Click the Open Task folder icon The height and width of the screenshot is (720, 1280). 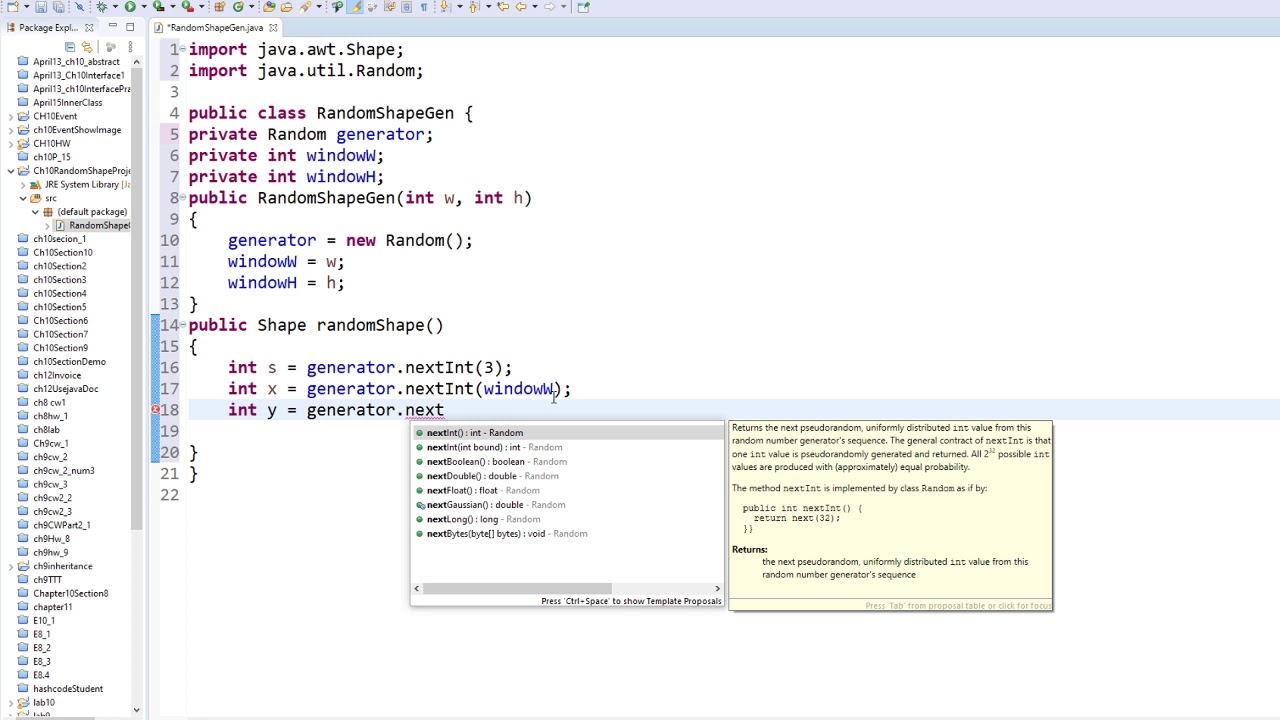point(286,7)
